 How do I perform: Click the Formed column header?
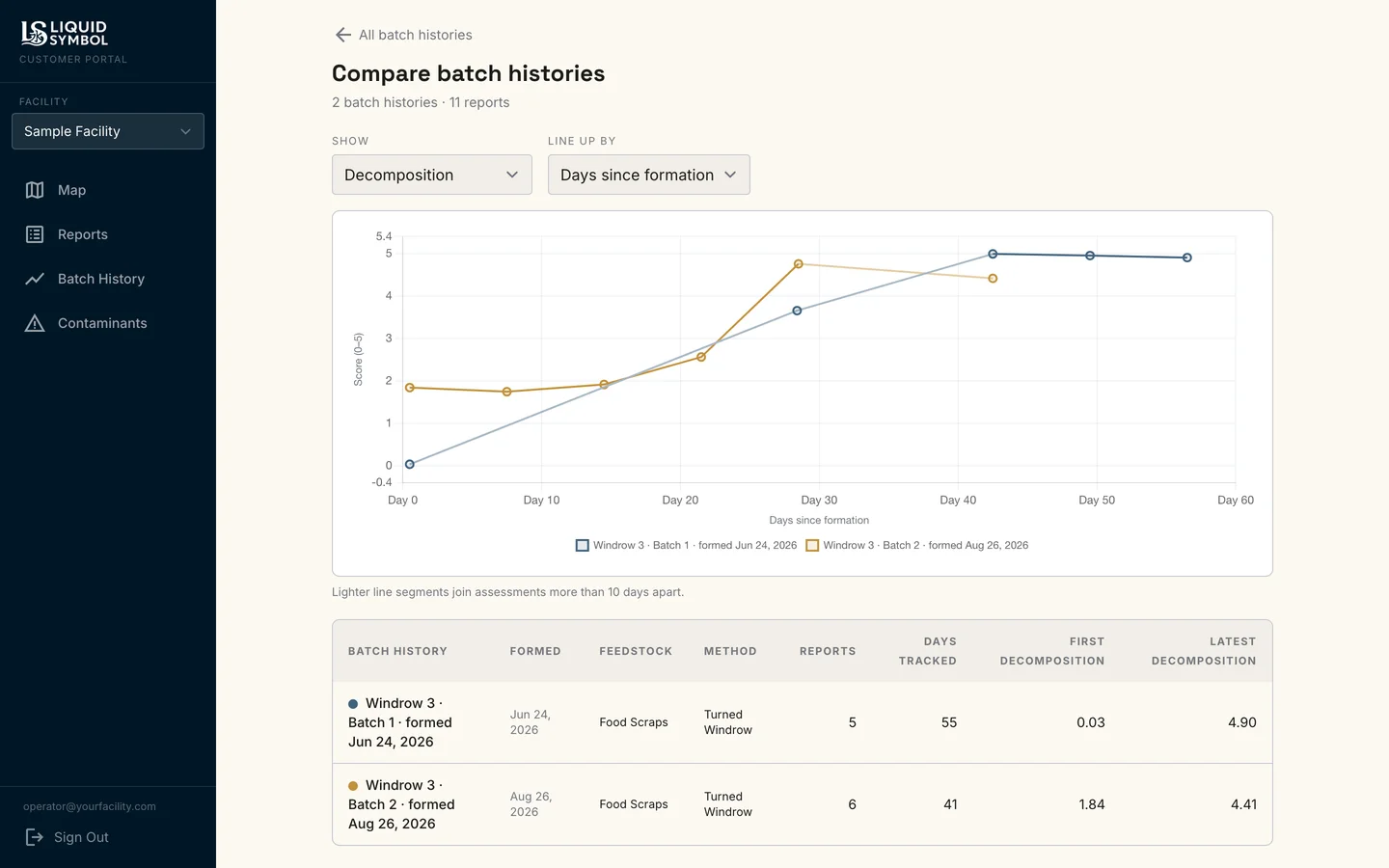pyautogui.click(x=535, y=651)
